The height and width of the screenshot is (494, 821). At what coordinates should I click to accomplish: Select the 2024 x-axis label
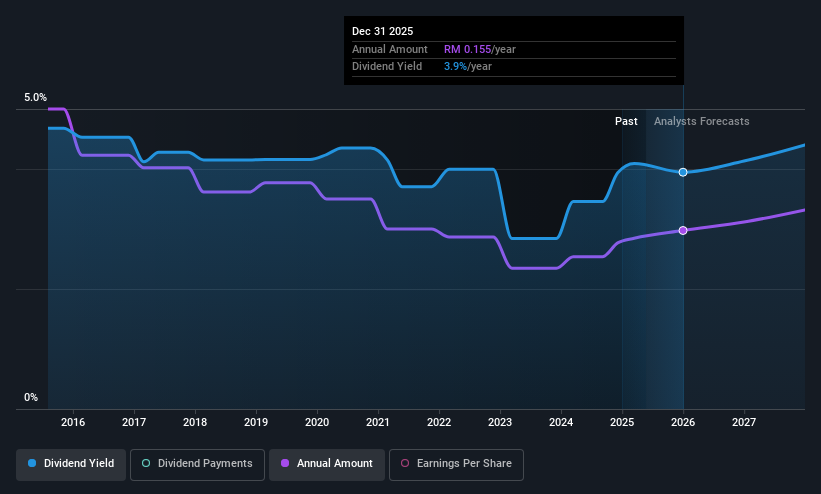coord(561,422)
